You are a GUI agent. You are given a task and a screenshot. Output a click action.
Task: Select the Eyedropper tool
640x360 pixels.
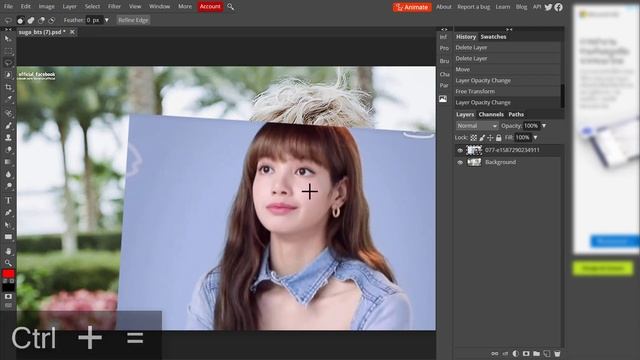(8, 98)
